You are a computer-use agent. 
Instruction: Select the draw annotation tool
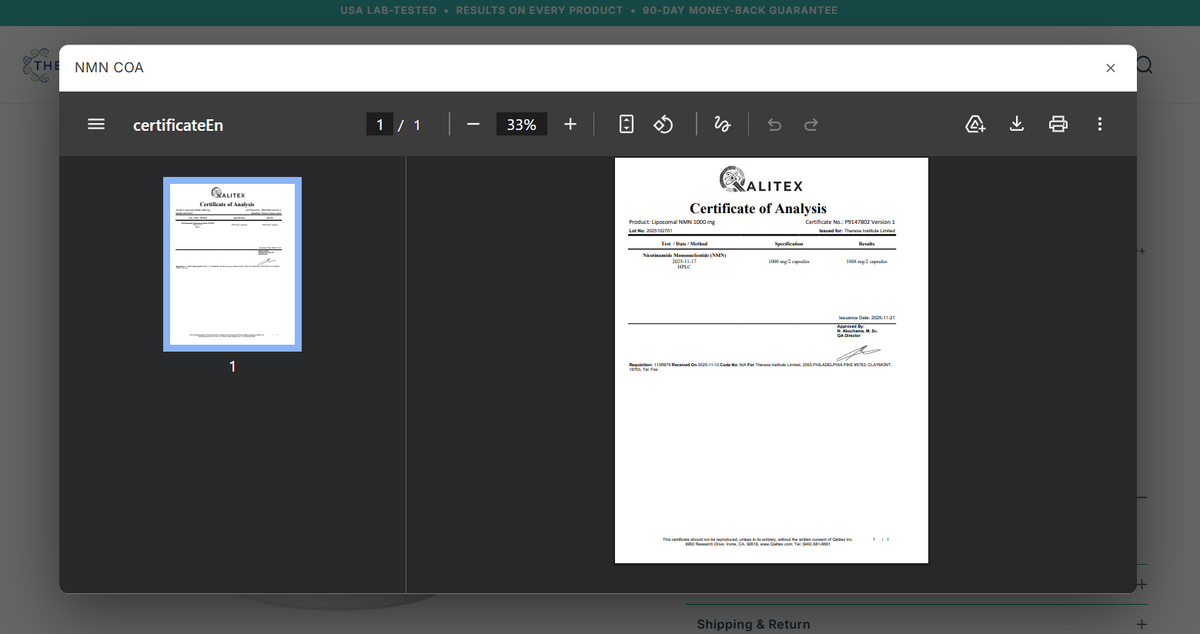click(x=722, y=125)
